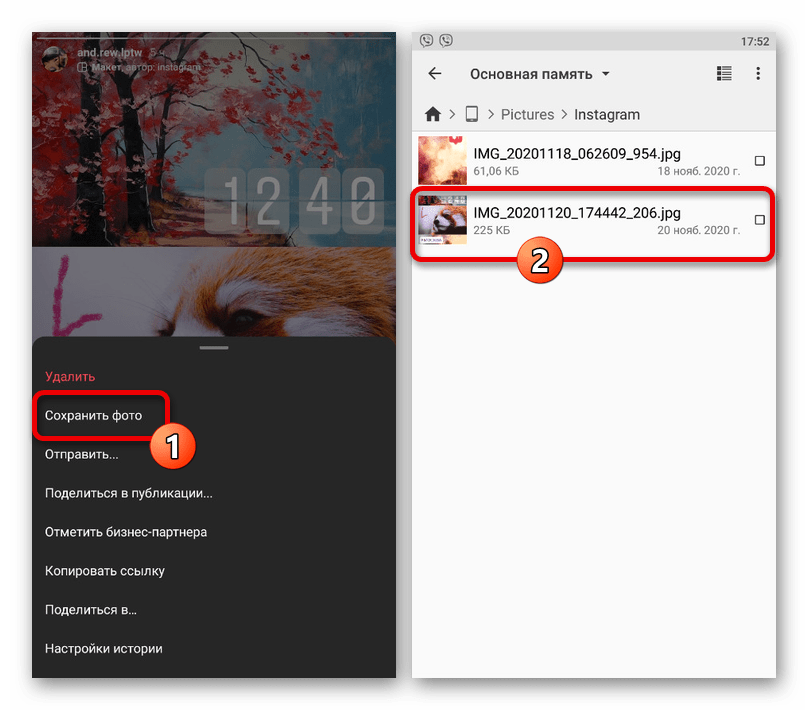Open red panda image thumbnail
The image size is (808, 710).
pyautogui.click(x=442, y=220)
